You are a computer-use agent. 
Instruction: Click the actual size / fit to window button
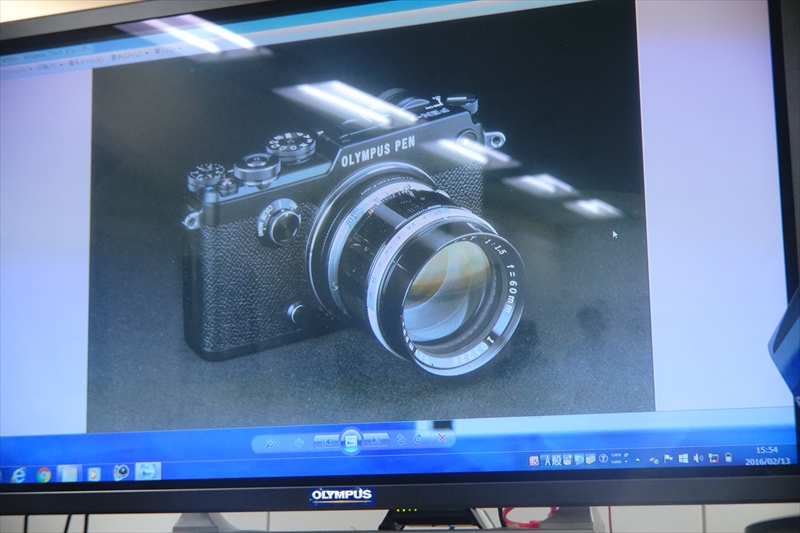(x=299, y=442)
